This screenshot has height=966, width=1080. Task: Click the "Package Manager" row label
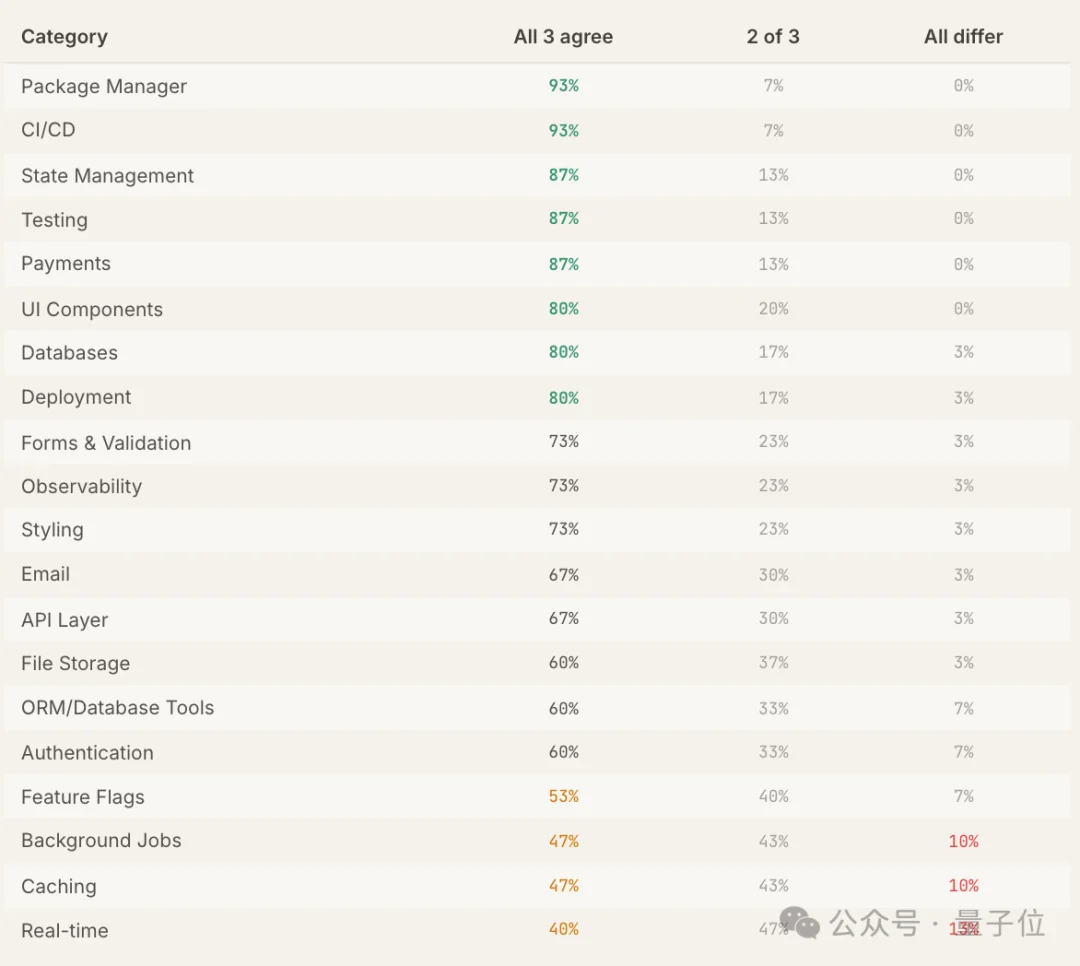[104, 86]
